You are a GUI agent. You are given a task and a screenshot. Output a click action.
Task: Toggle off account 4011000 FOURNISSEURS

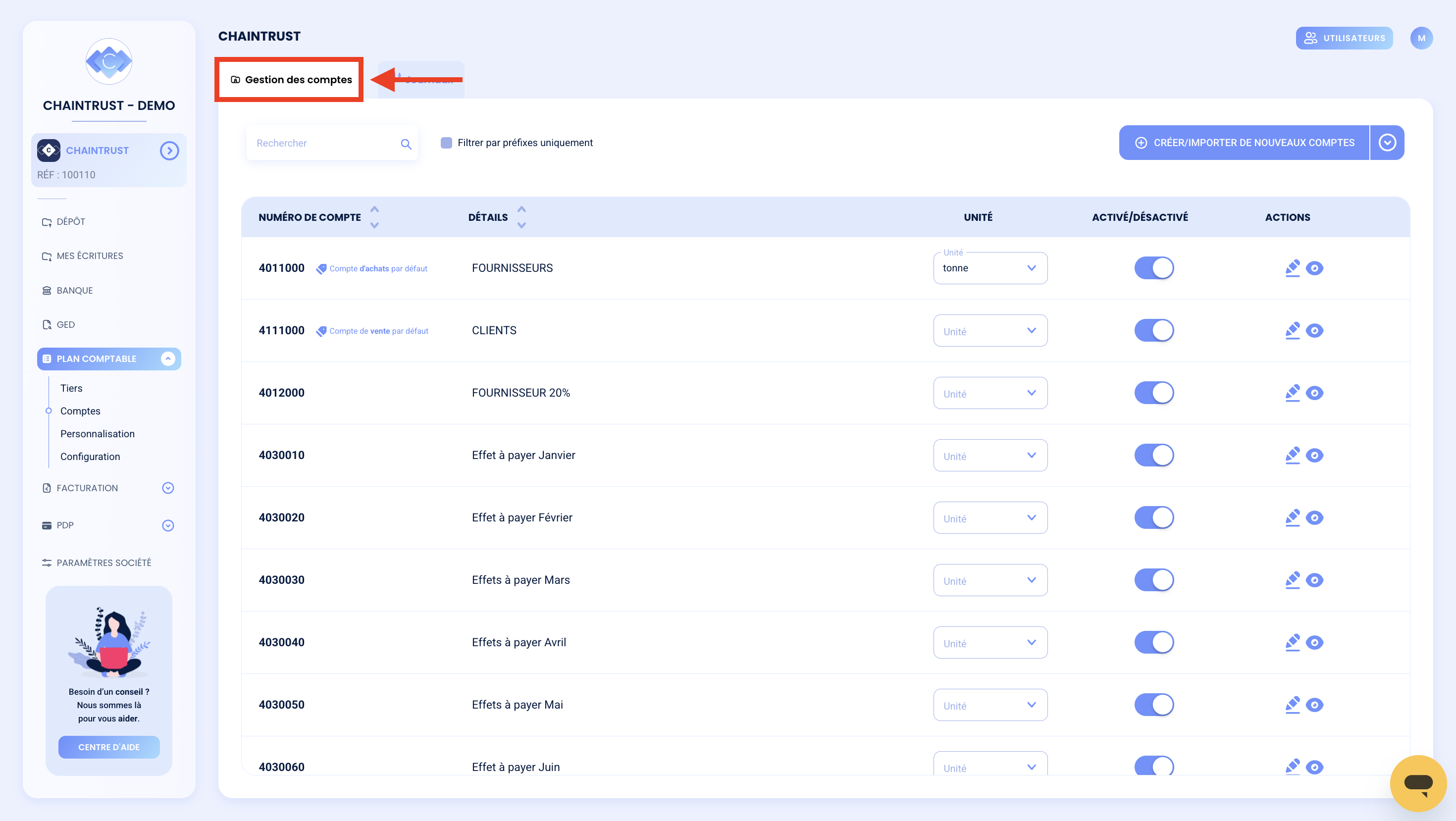pos(1153,268)
